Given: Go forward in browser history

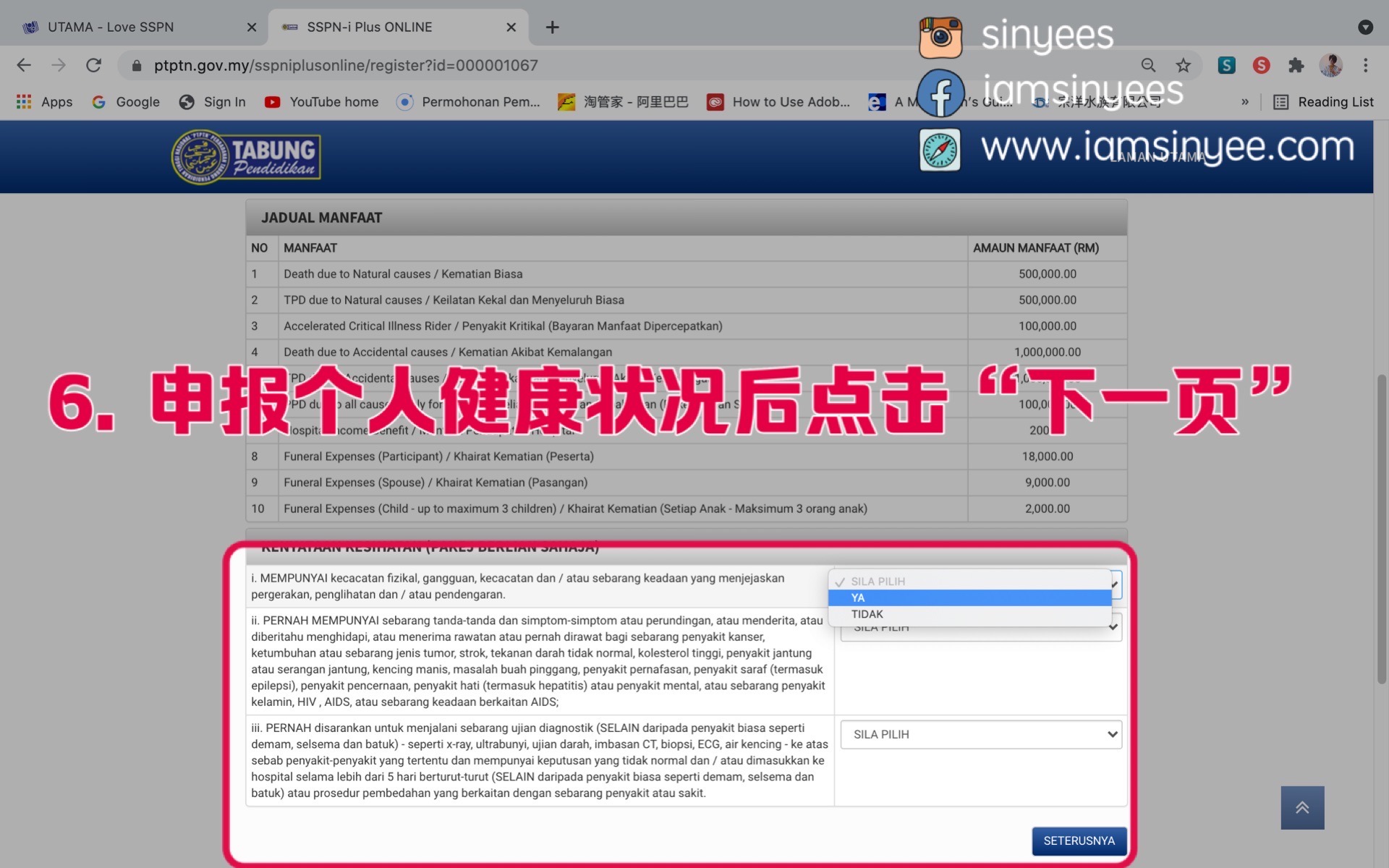Looking at the screenshot, I should pyautogui.click(x=59, y=65).
